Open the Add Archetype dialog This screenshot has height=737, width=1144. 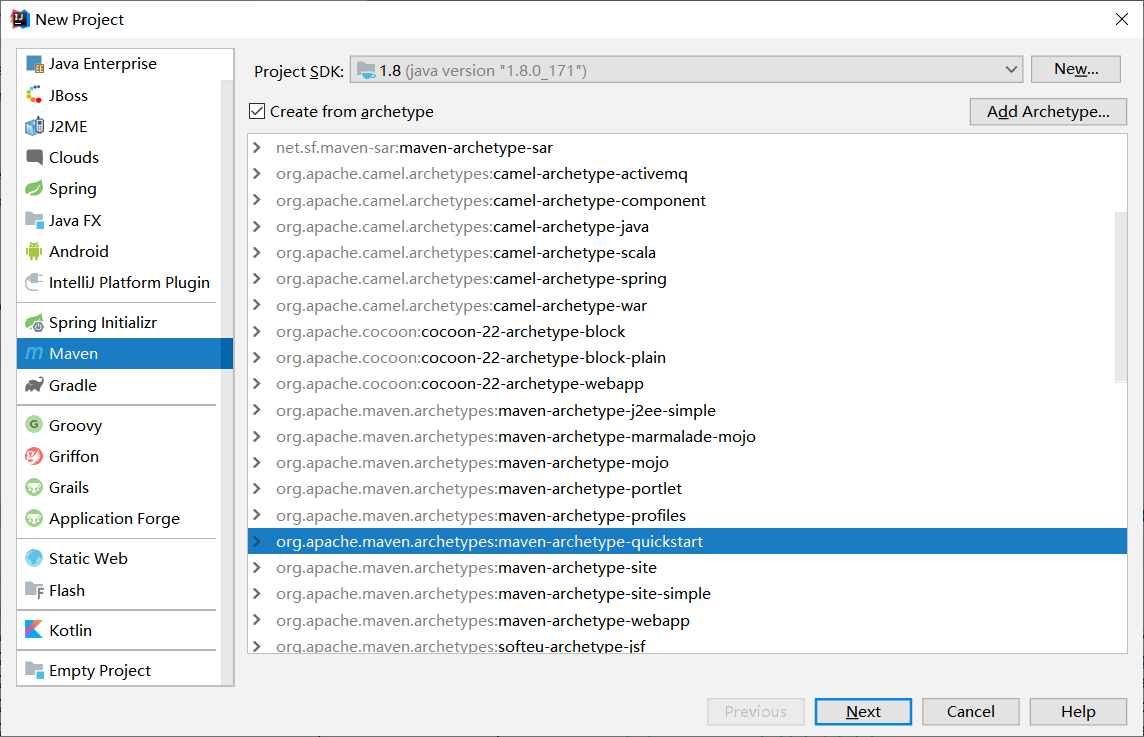[x=1047, y=111]
